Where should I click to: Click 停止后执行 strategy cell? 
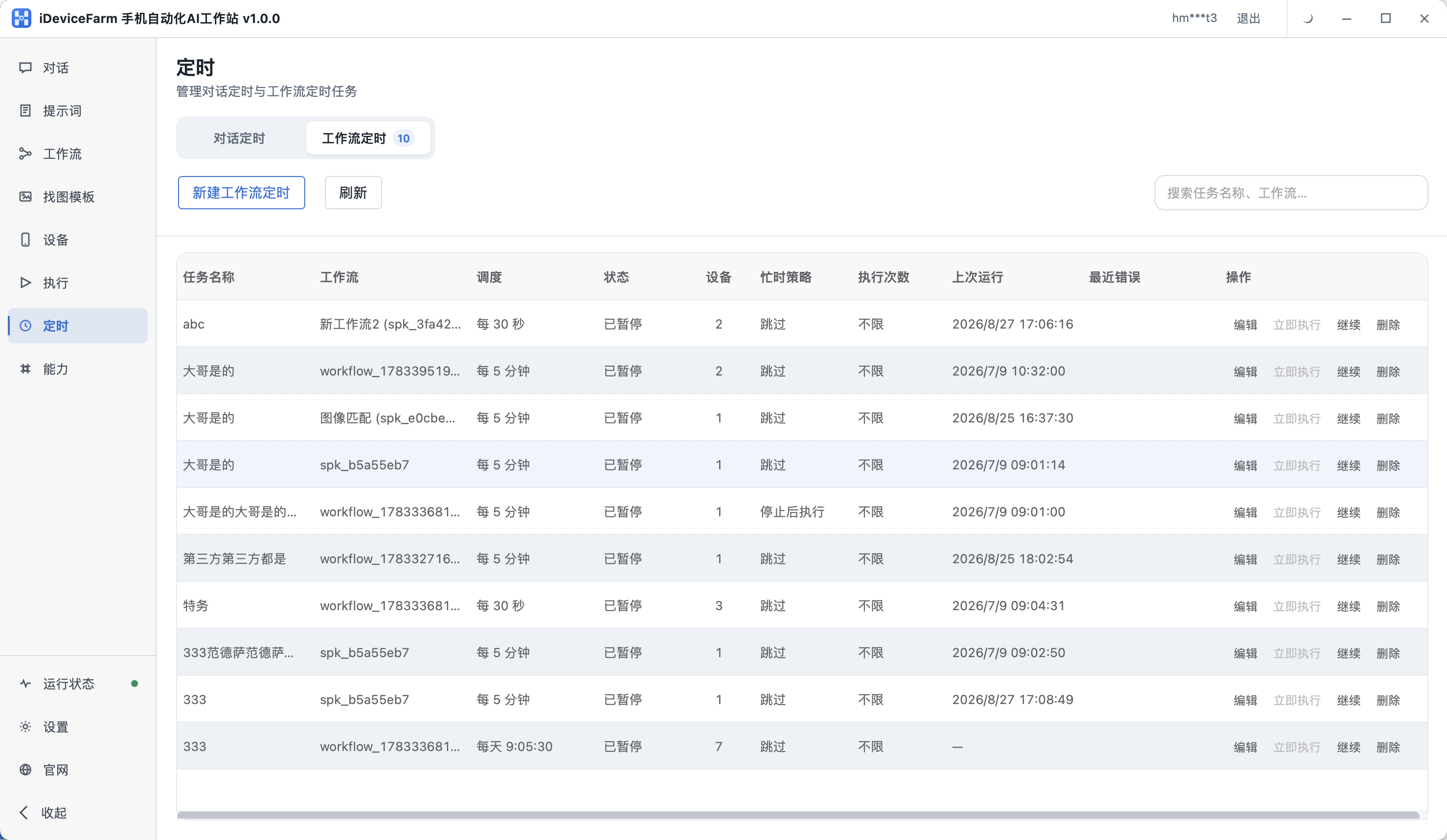[792, 512]
